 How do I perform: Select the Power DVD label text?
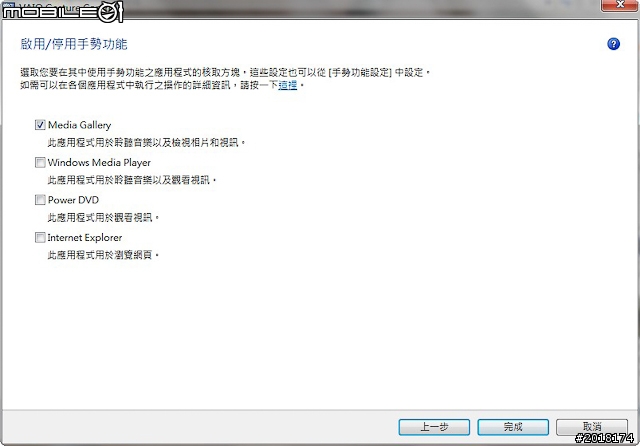(73, 200)
